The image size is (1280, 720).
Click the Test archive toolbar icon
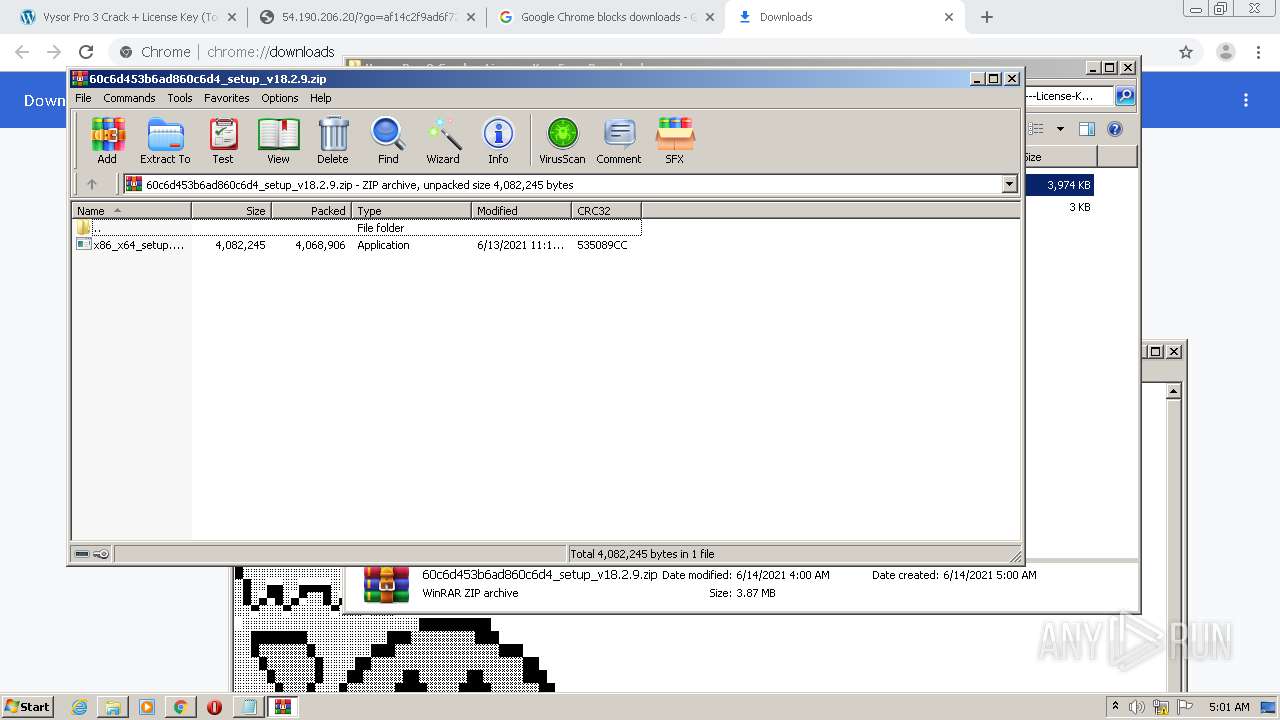(x=223, y=140)
